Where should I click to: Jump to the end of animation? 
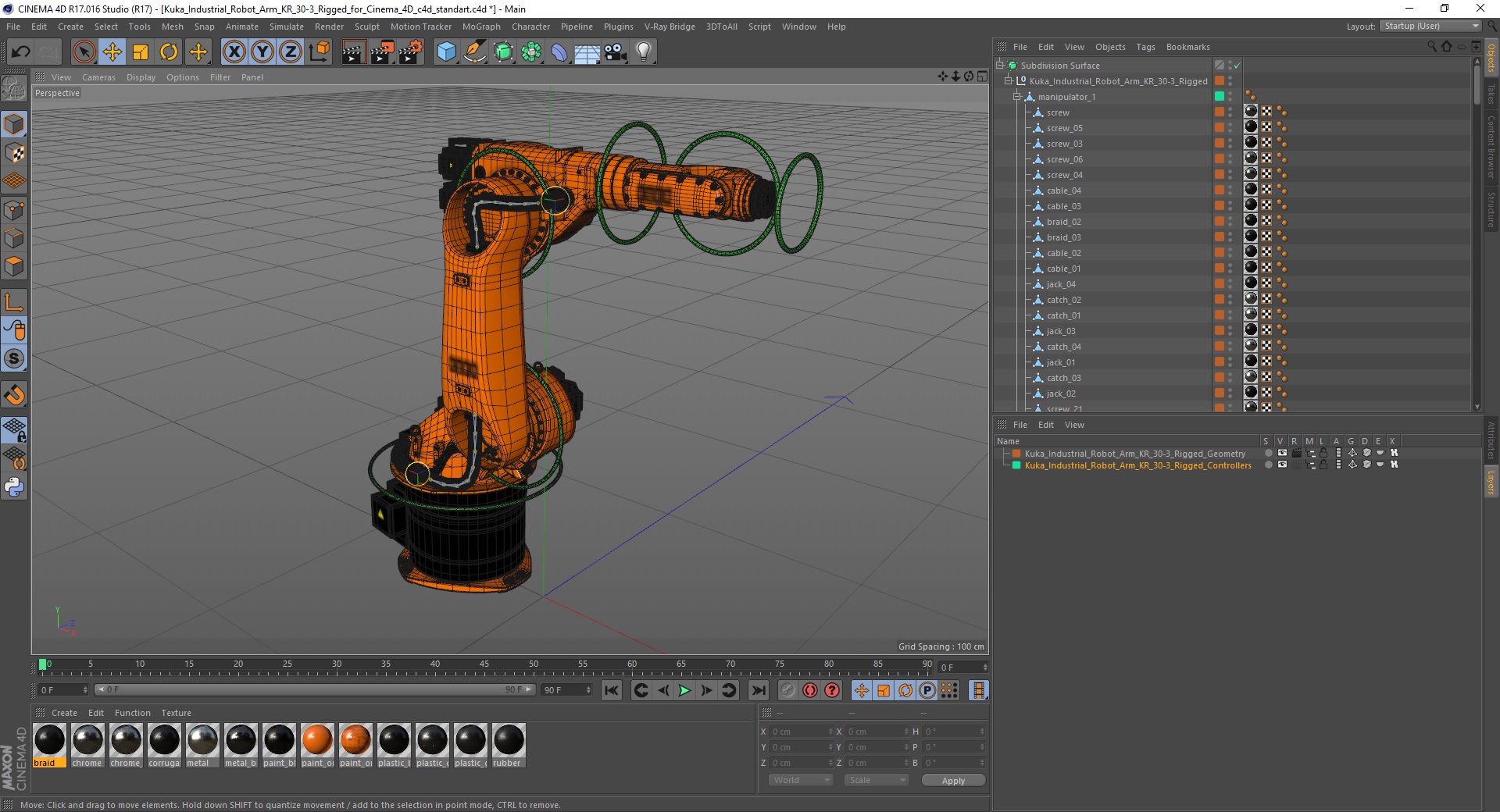click(758, 690)
